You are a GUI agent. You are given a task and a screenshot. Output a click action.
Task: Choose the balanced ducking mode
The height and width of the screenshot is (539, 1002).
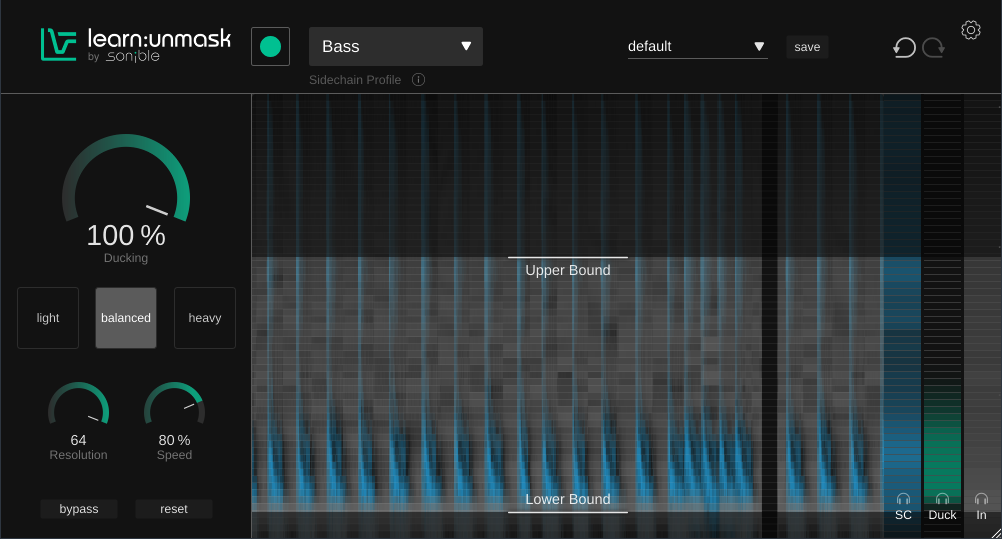coord(126,318)
